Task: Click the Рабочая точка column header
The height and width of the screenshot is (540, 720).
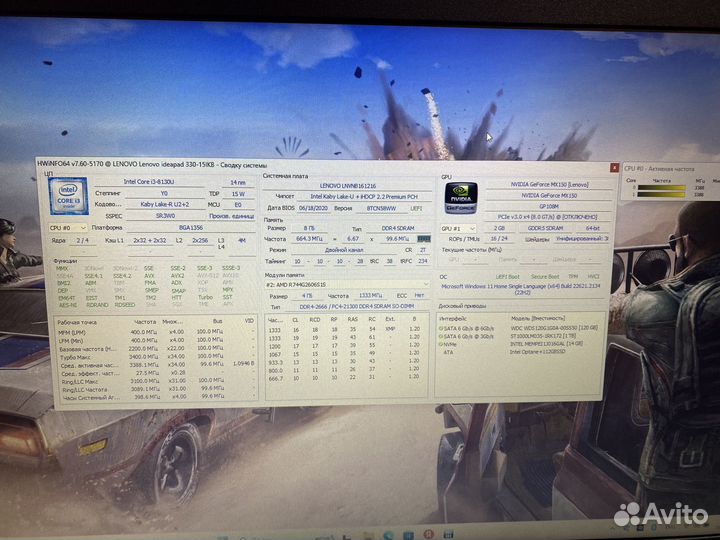Action: pos(77,322)
